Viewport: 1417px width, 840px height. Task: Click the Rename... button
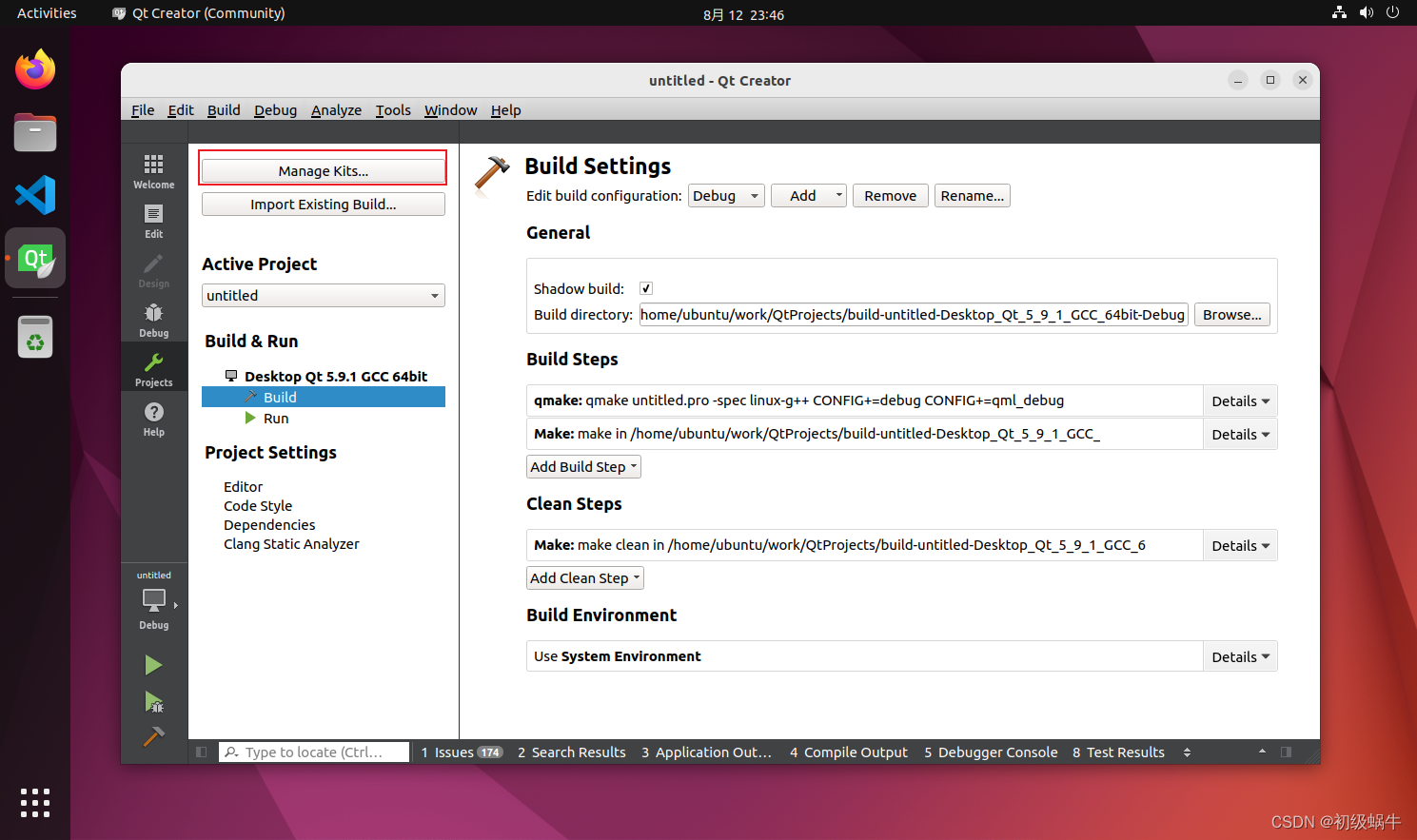point(972,195)
